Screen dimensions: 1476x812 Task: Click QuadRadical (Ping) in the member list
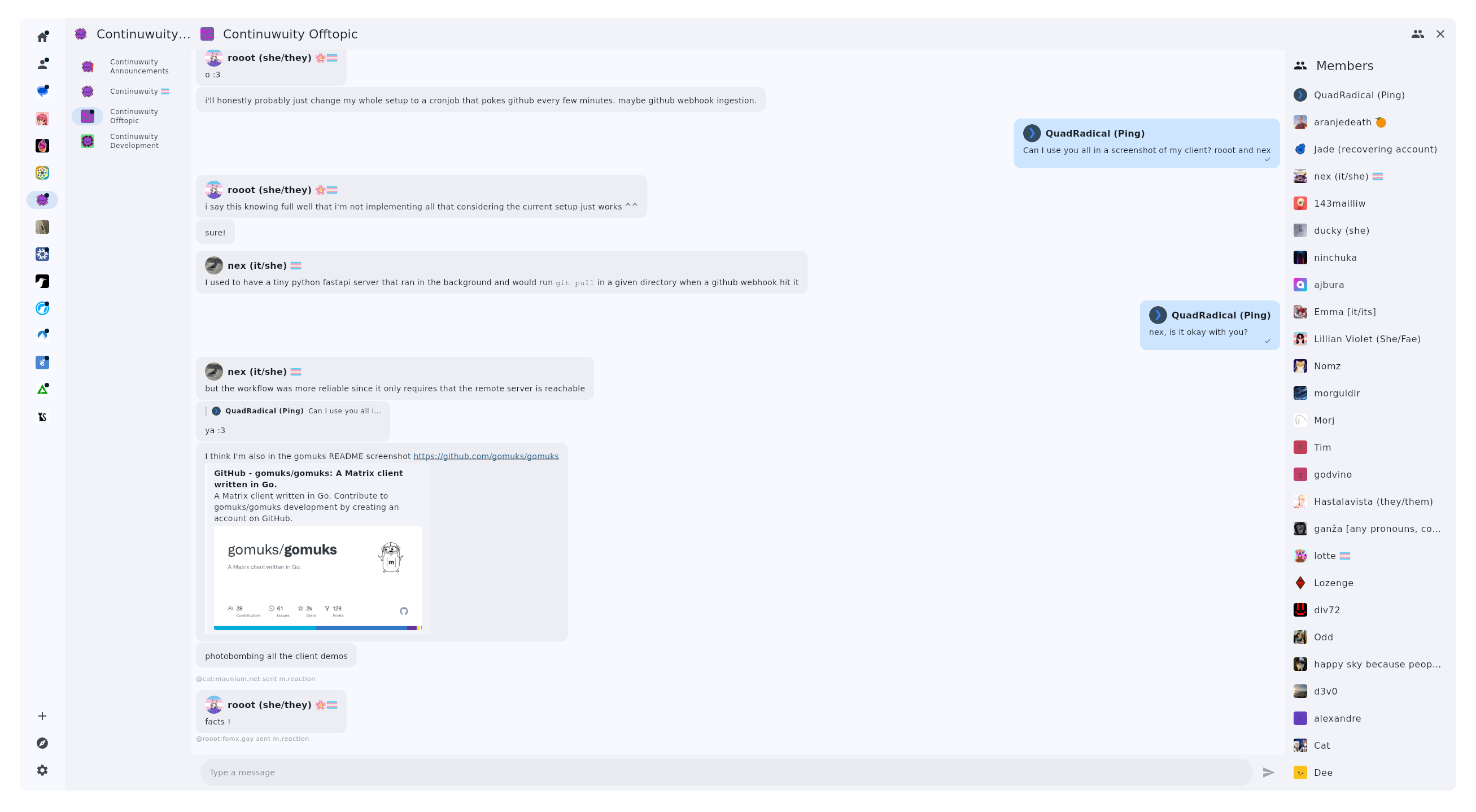1359,94
